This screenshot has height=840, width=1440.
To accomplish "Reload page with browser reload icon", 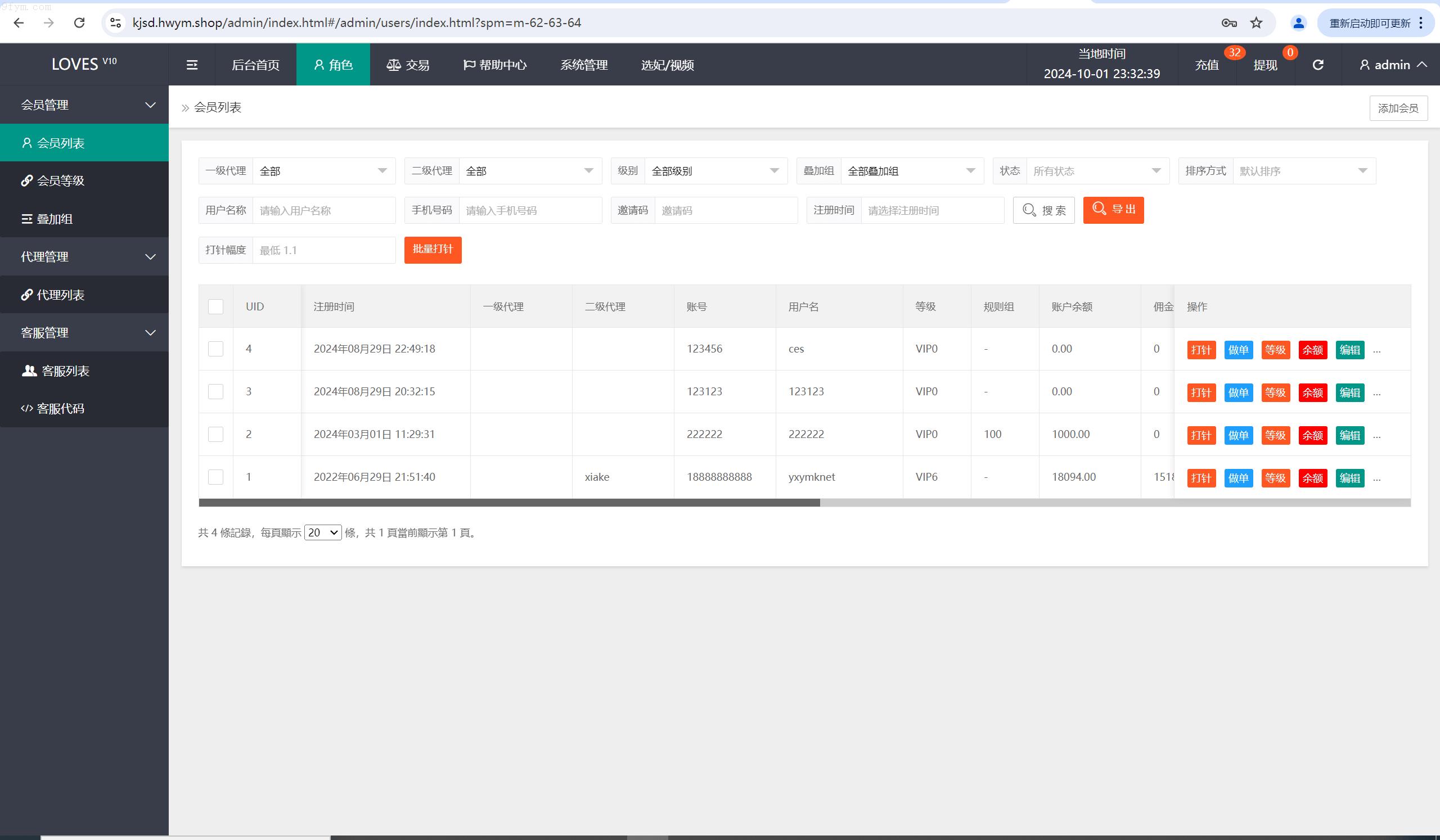I will (x=79, y=23).
